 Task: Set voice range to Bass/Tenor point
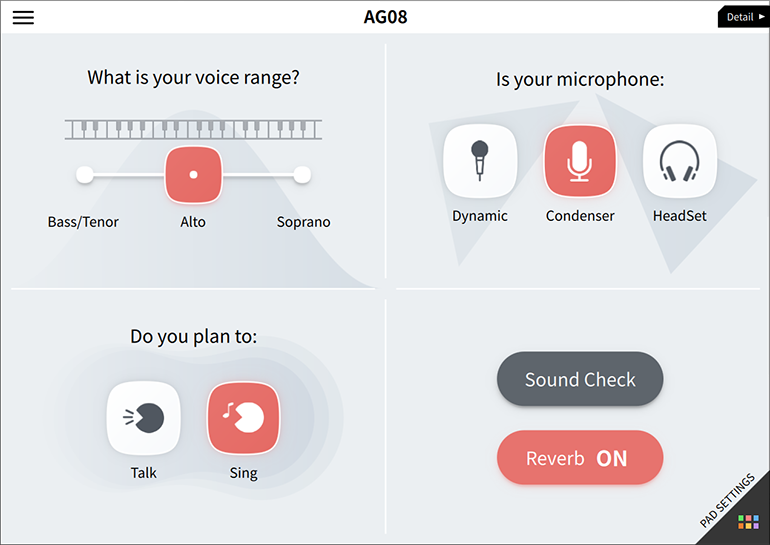(x=85, y=175)
